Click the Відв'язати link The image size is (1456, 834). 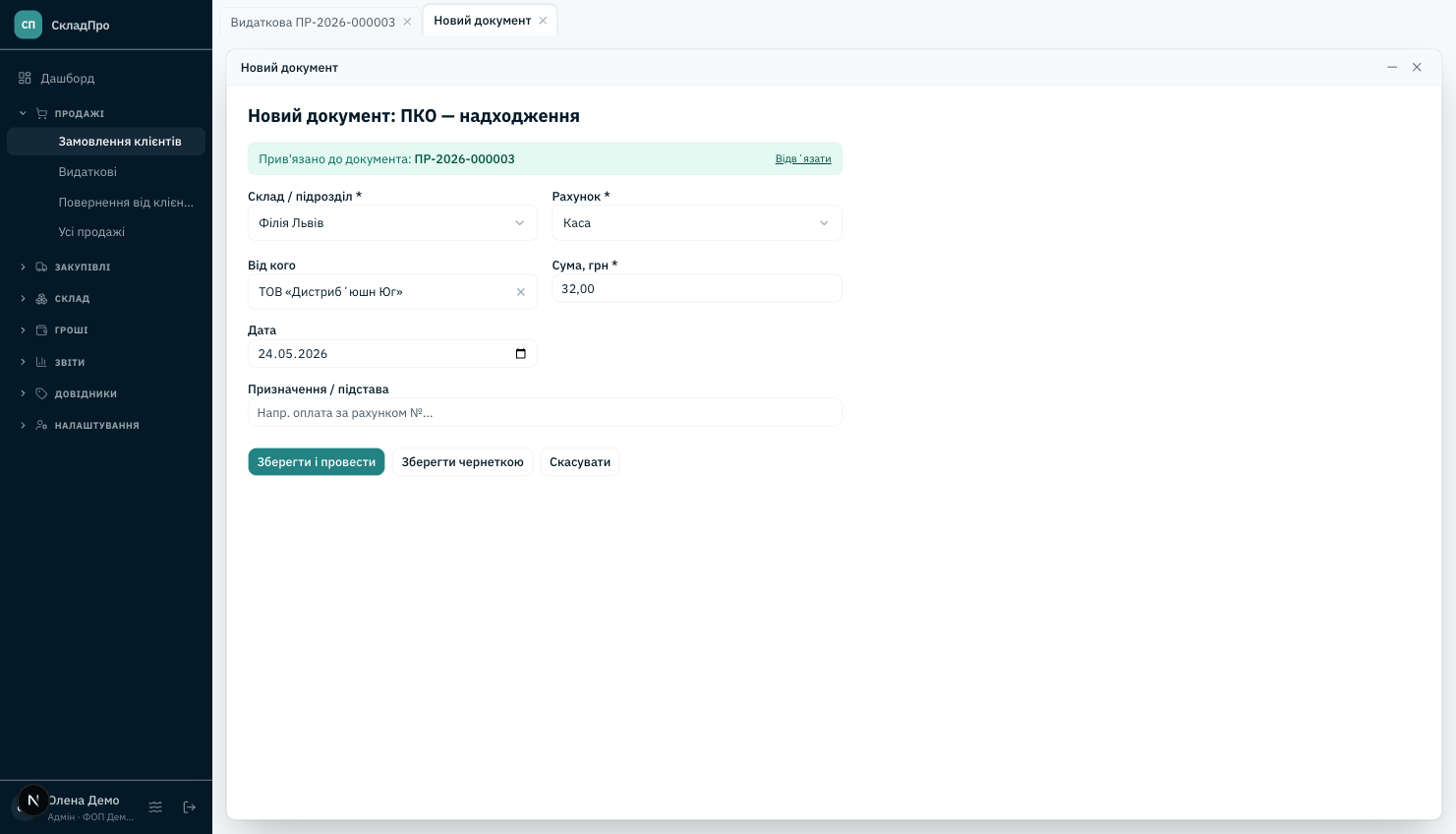coord(803,159)
